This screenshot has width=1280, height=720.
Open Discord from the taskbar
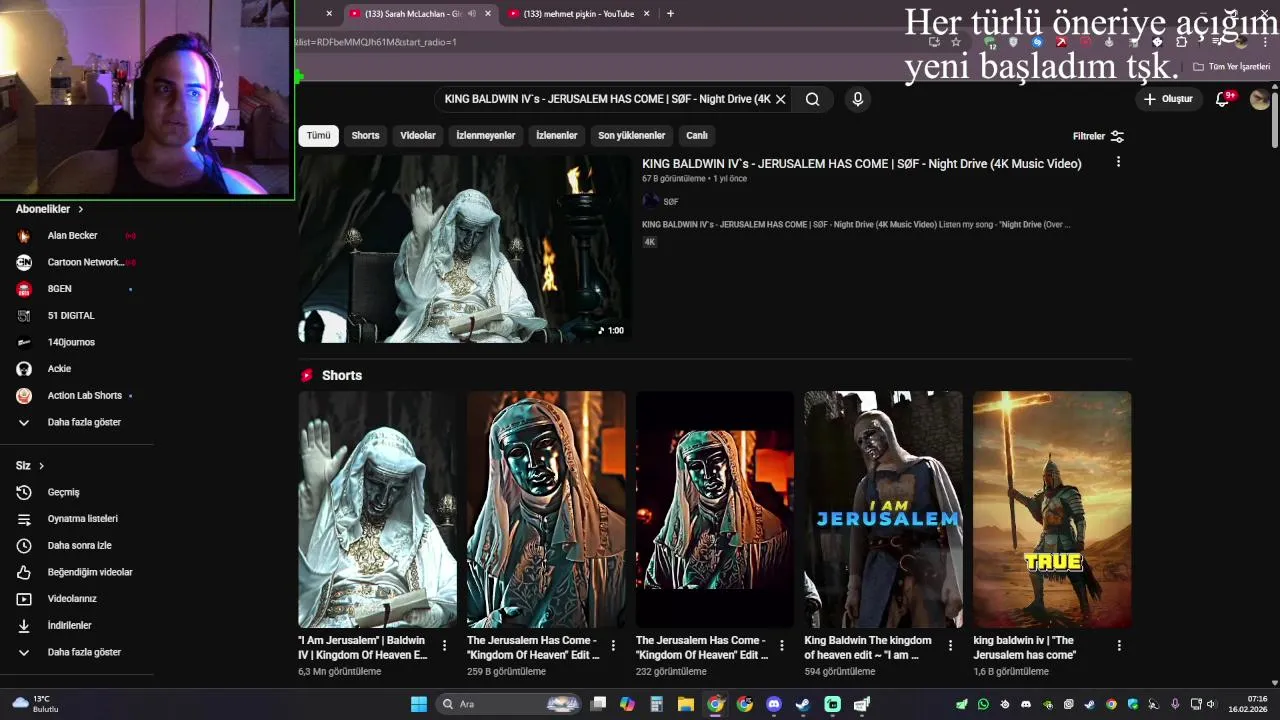pyautogui.click(x=773, y=704)
